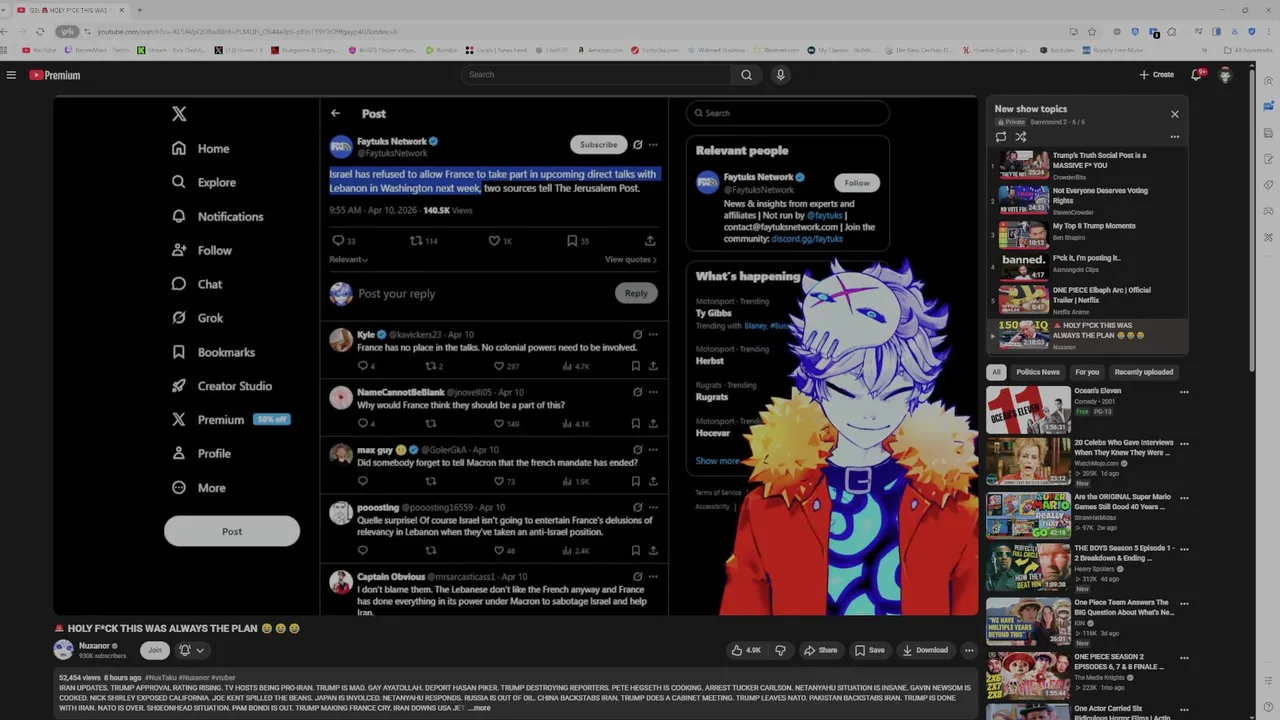Expand notification bell dropdown for Nuxanor

coord(191,650)
